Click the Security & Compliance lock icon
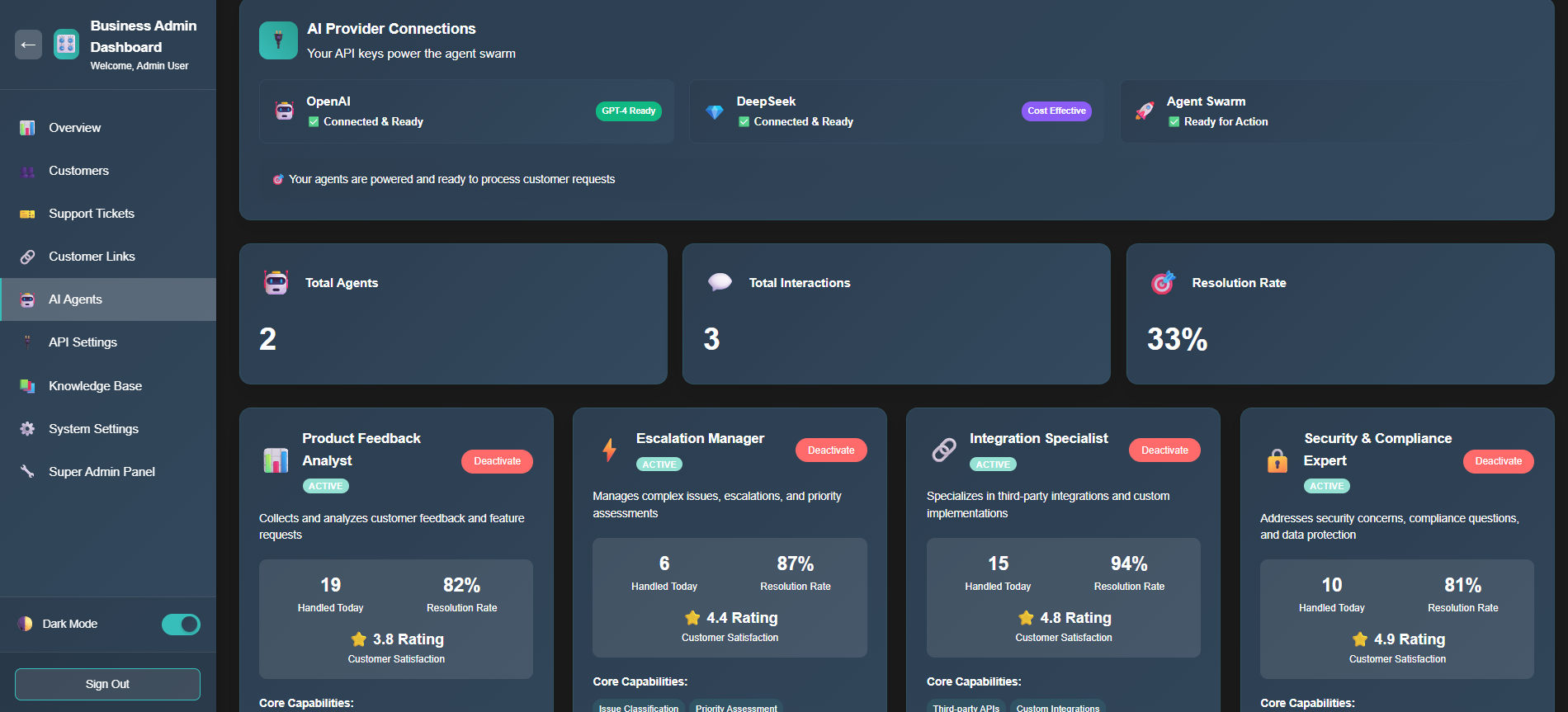This screenshot has width=1568, height=712. [x=1277, y=460]
